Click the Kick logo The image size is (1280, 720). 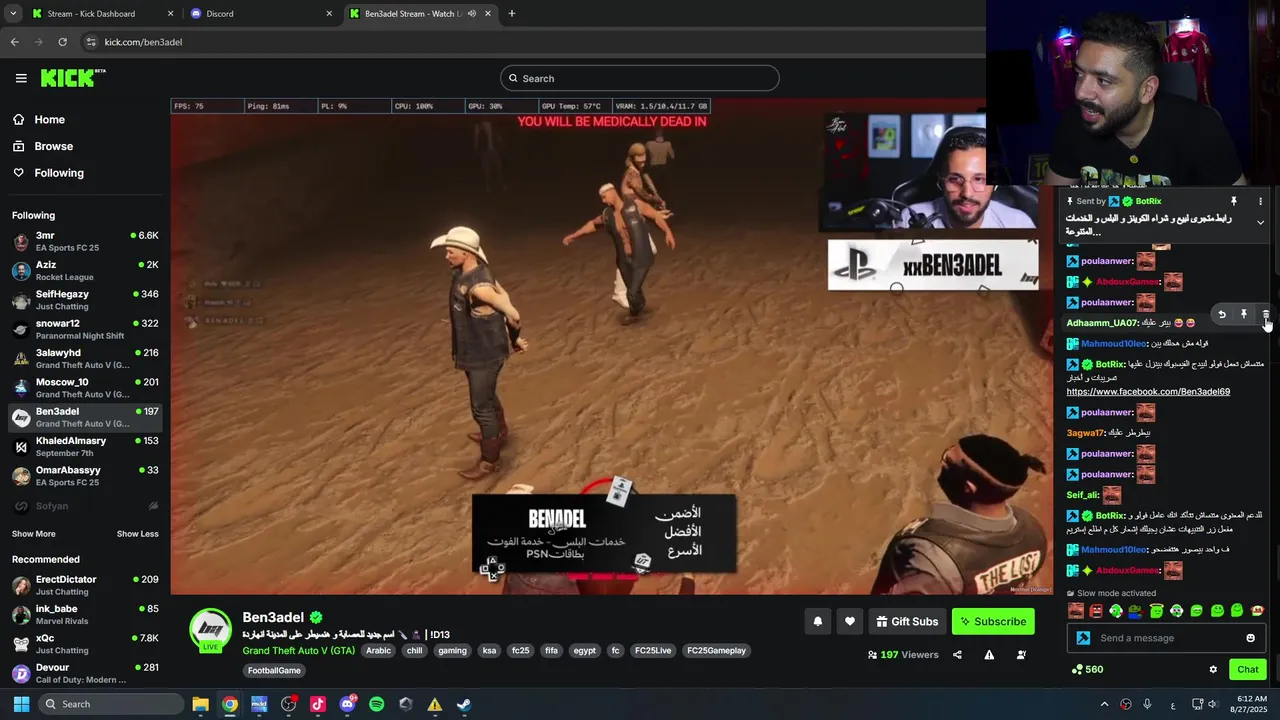[73, 78]
